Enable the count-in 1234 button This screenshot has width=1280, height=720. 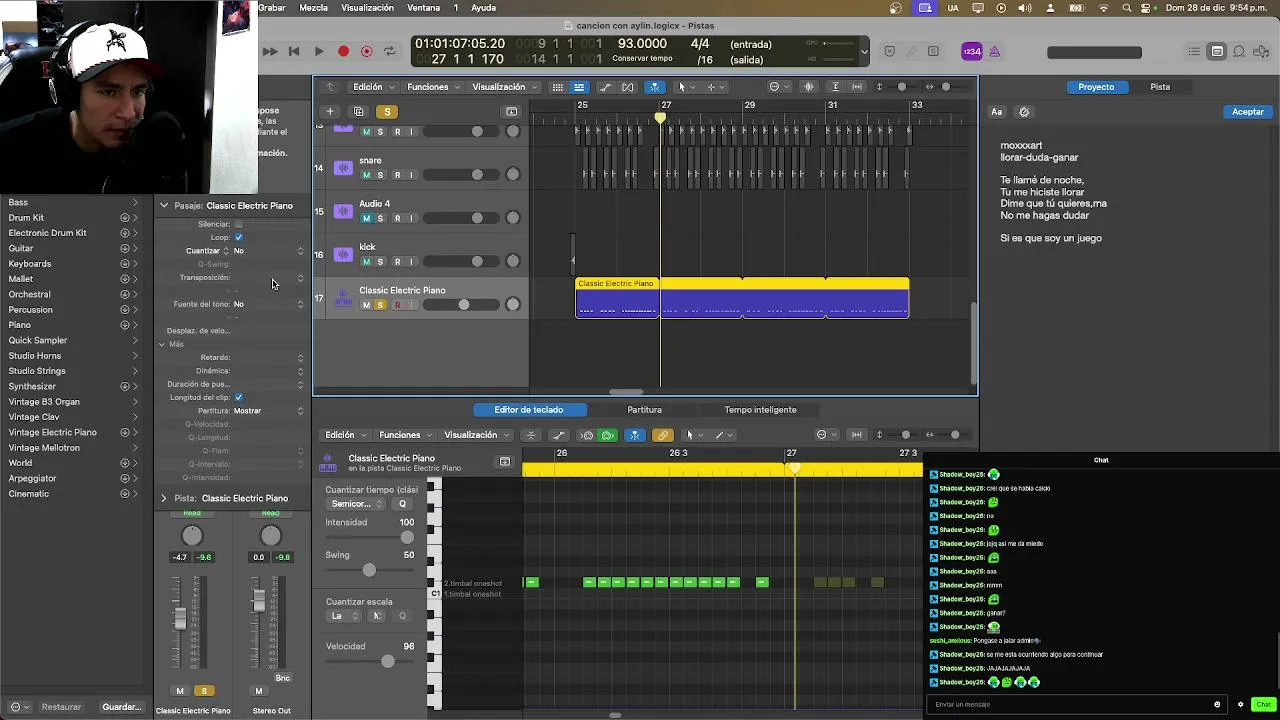pyautogui.click(x=972, y=52)
